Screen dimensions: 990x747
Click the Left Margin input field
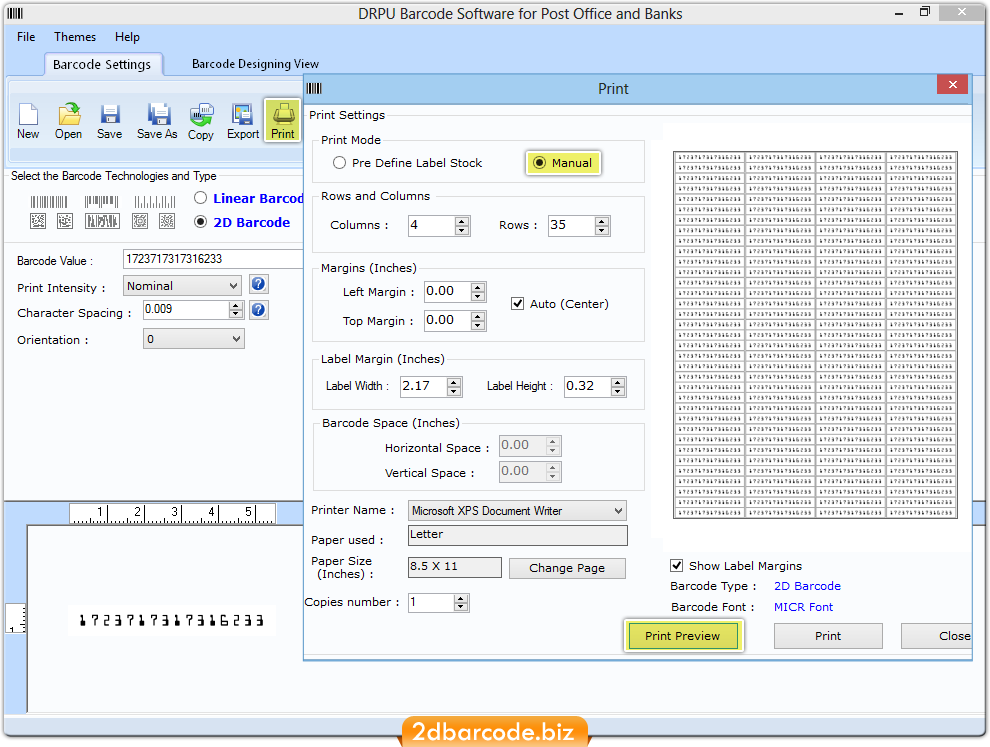448,292
